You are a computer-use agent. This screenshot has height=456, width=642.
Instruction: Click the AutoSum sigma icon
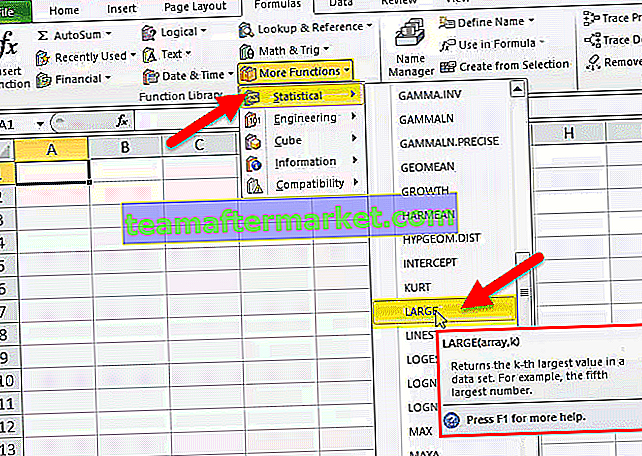pyautogui.click(x=42, y=34)
